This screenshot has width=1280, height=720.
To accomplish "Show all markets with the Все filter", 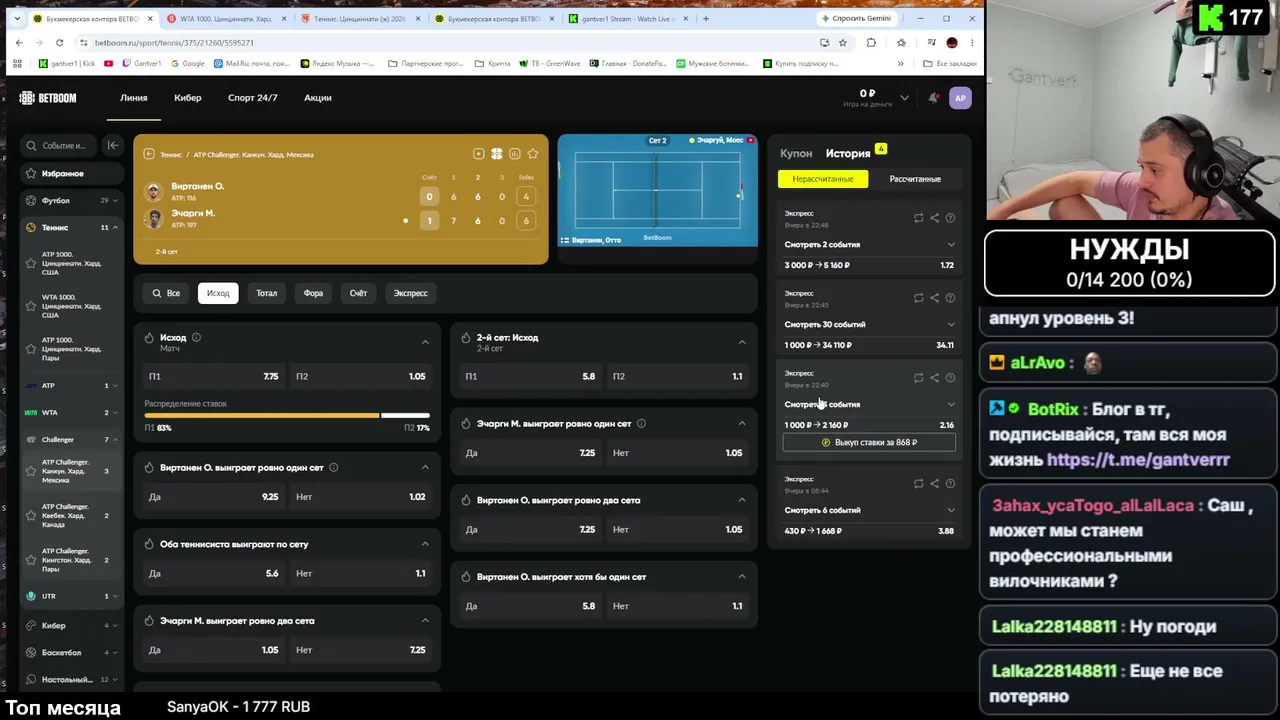I will pos(166,293).
